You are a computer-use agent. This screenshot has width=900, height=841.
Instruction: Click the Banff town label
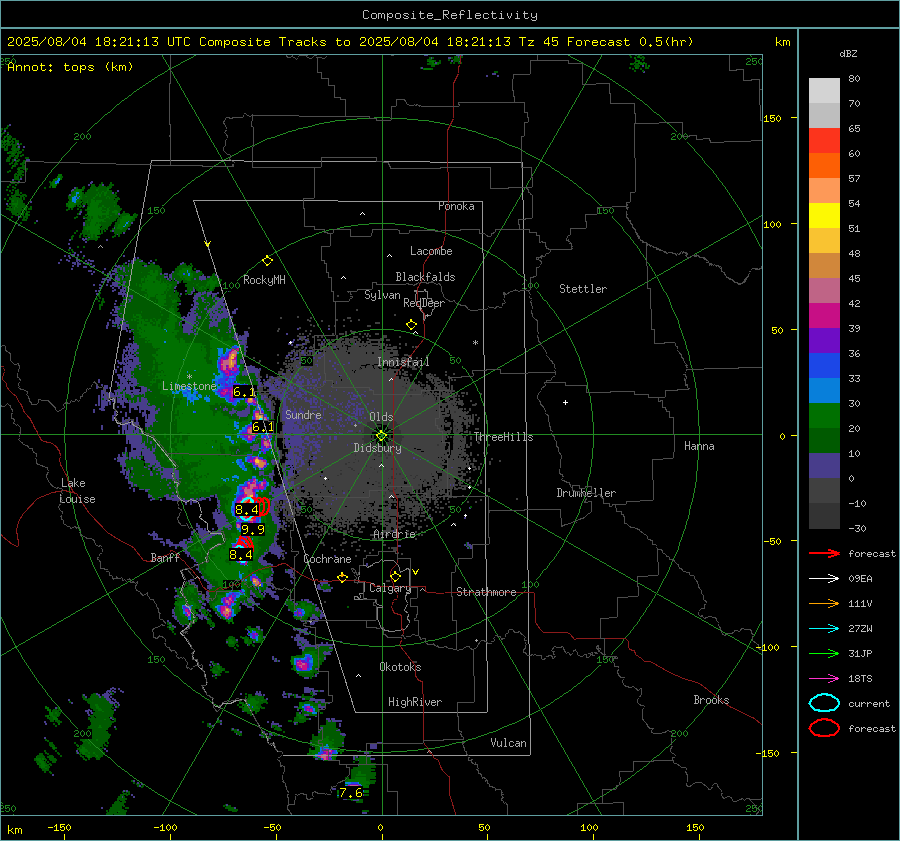[165, 557]
